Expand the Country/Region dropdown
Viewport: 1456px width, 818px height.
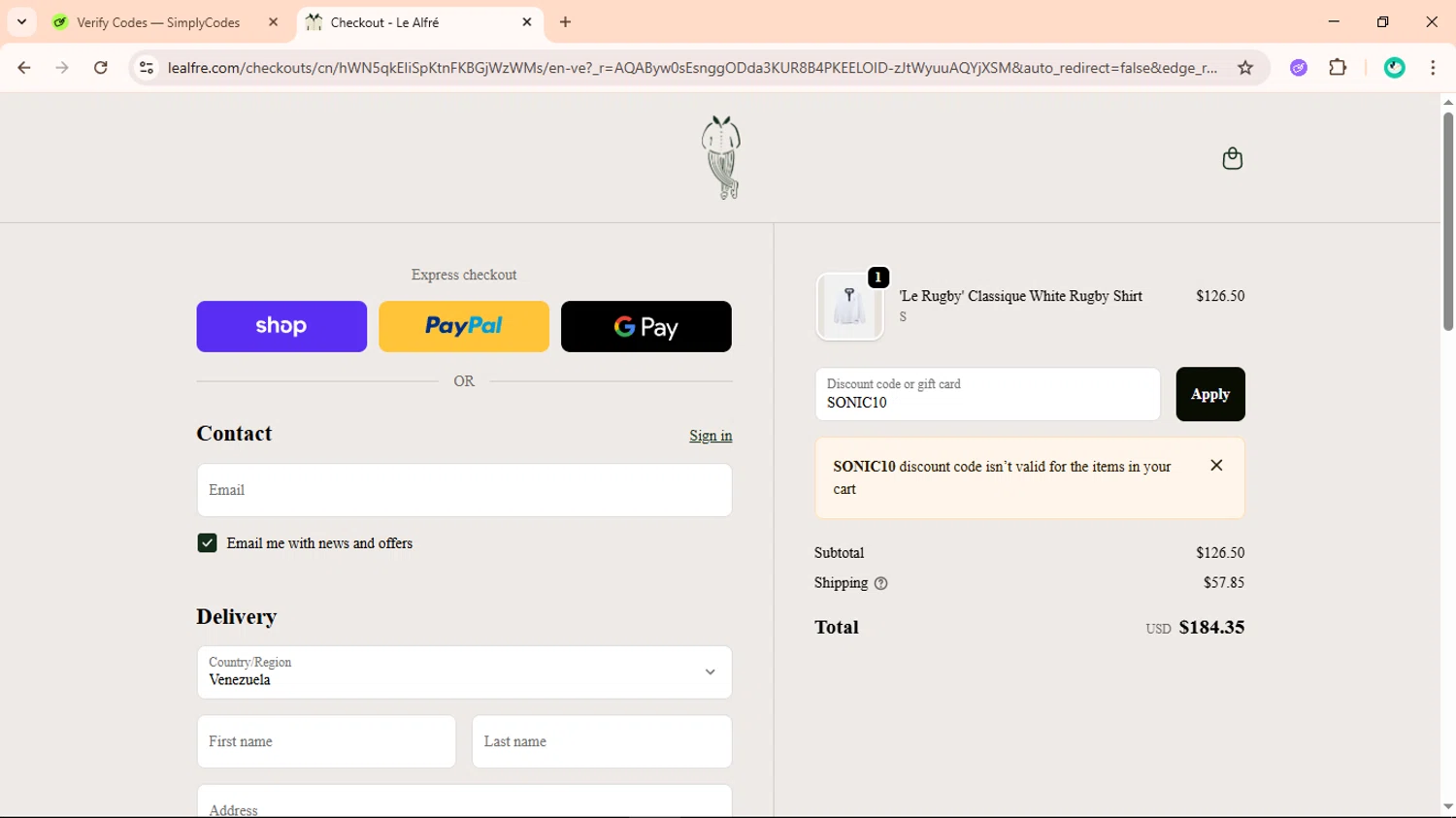[x=464, y=672]
